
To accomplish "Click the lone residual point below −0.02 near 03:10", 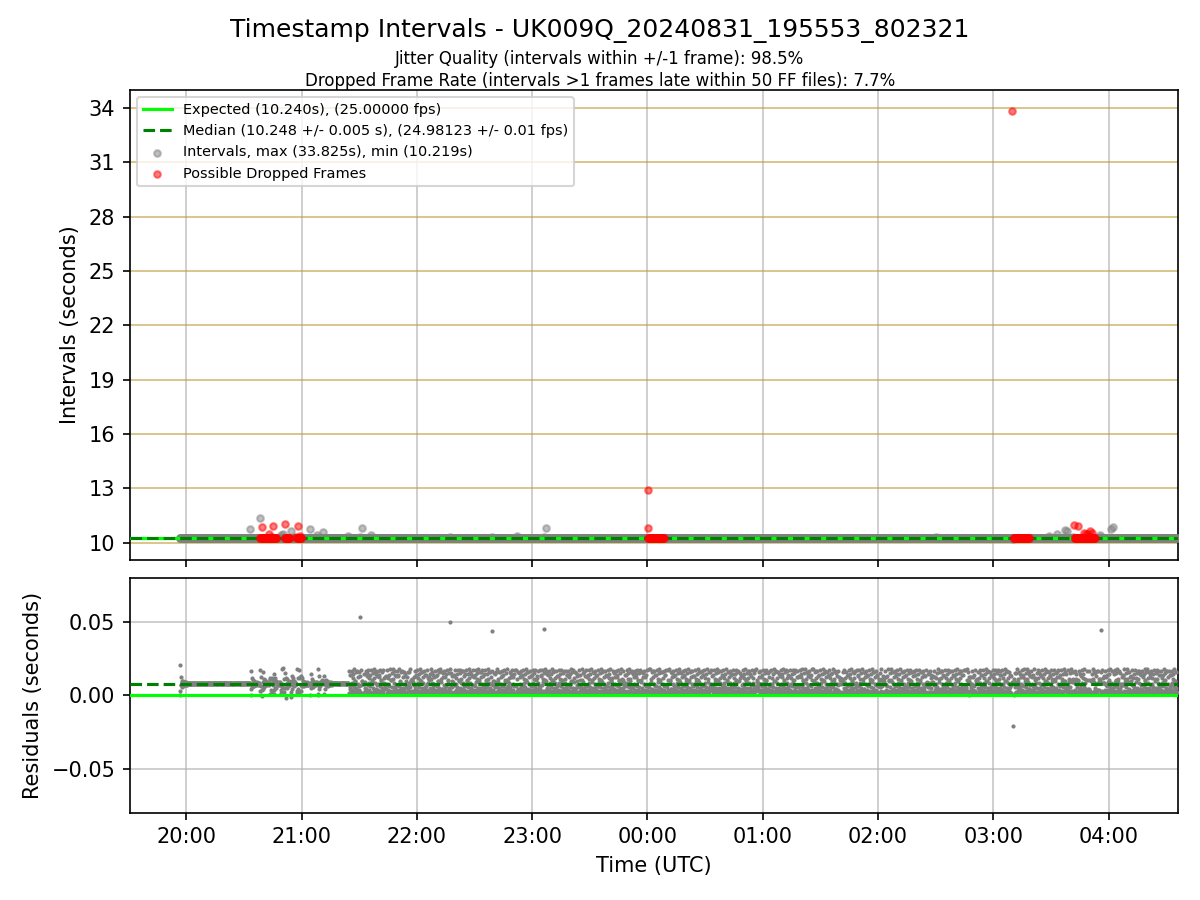I will click(1013, 726).
